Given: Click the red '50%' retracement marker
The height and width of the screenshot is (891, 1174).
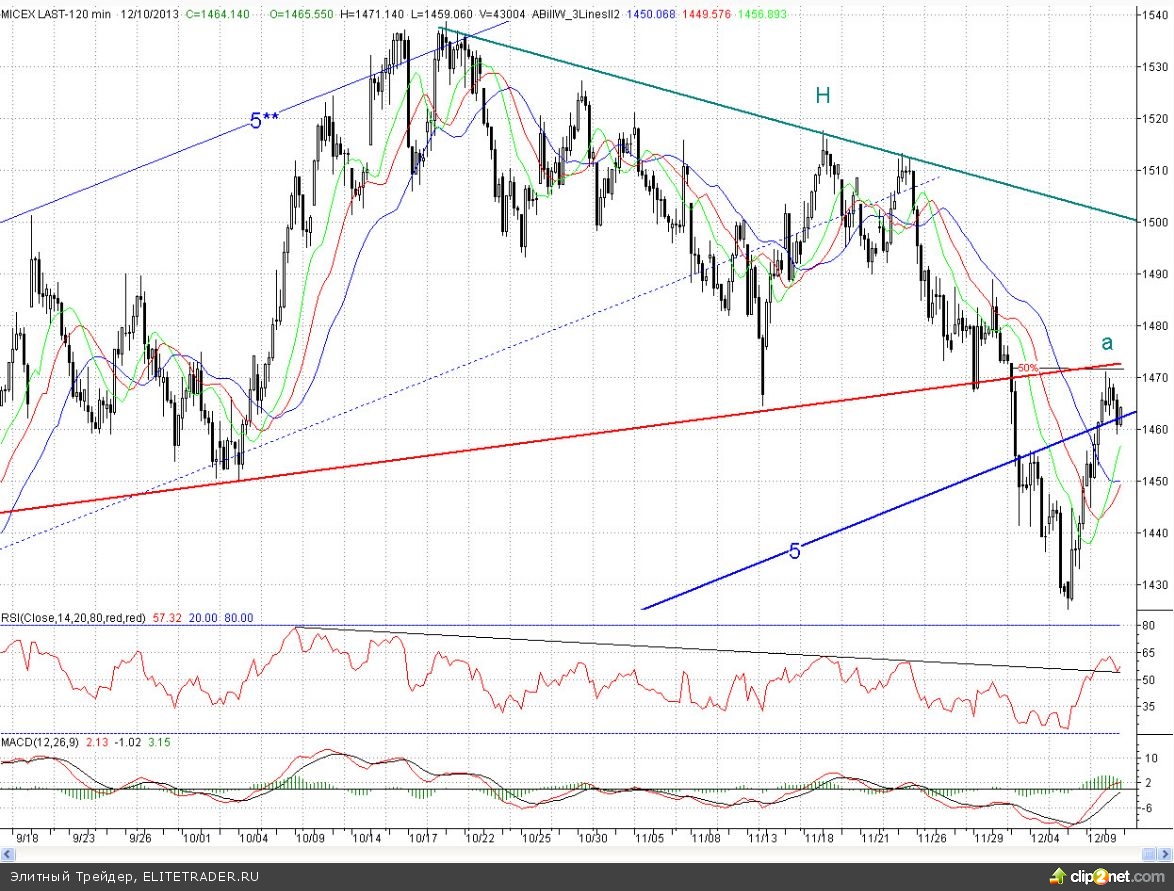Looking at the screenshot, I should click(1028, 369).
